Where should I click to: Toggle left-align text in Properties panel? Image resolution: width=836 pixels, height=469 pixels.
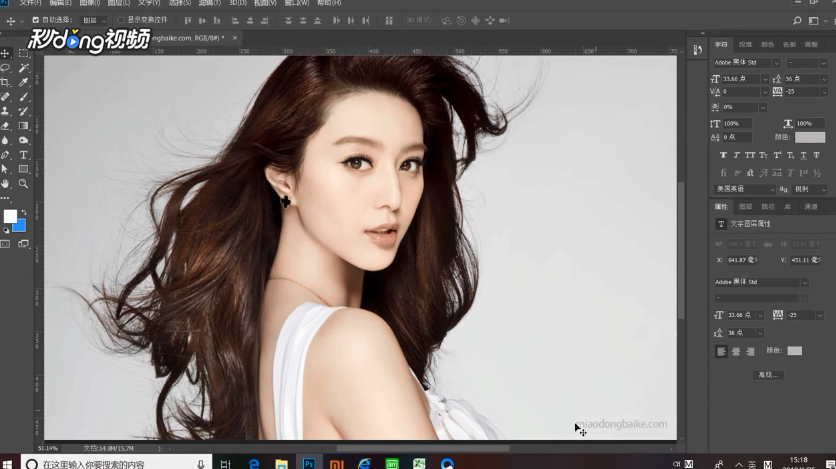721,351
